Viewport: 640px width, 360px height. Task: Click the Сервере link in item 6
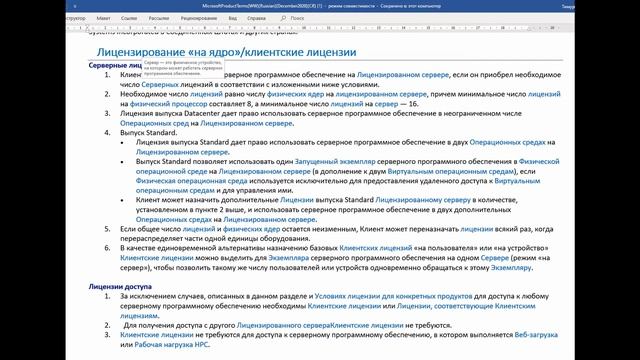(x=495, y=258)
